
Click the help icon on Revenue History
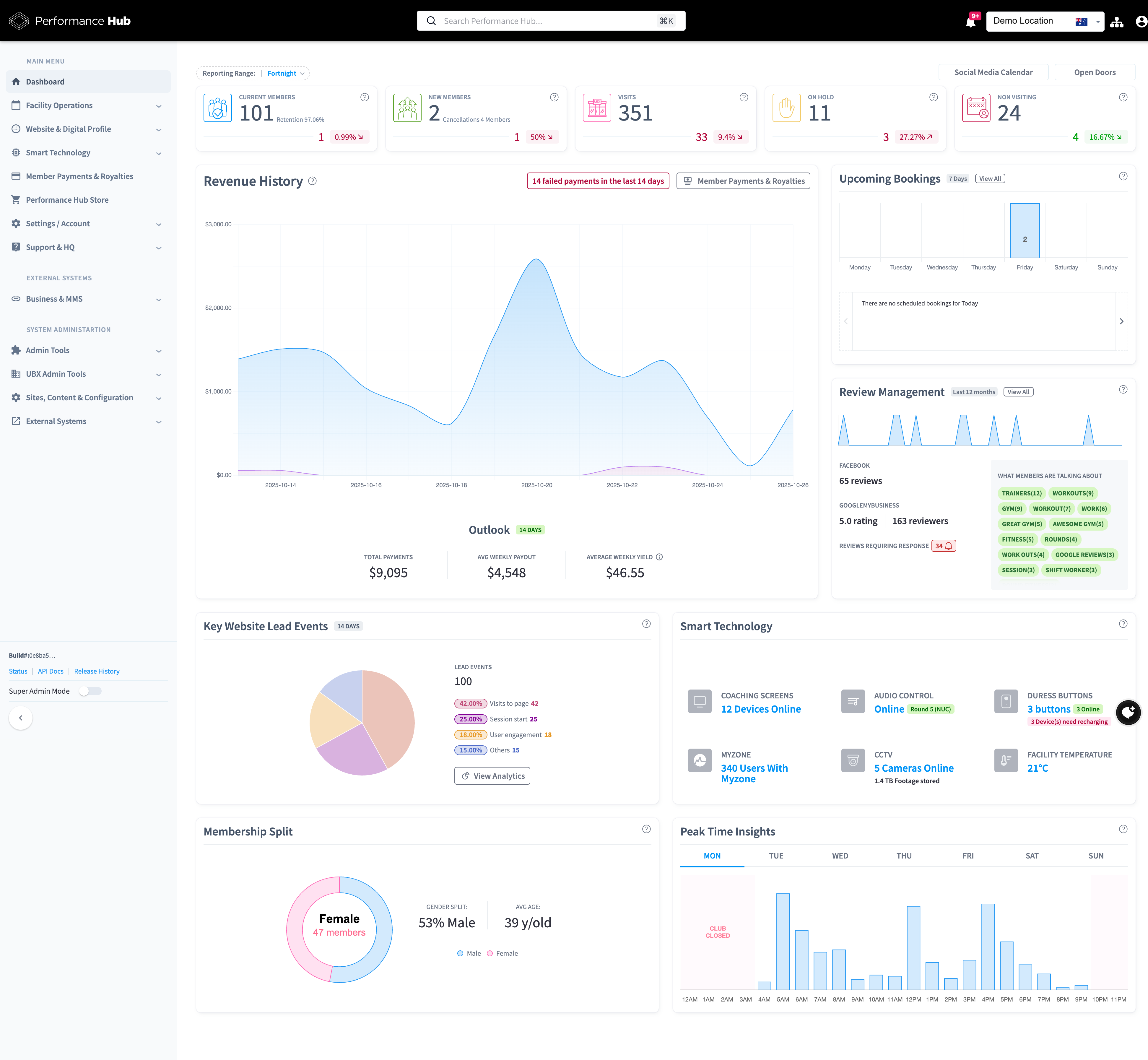coord(313,181)
